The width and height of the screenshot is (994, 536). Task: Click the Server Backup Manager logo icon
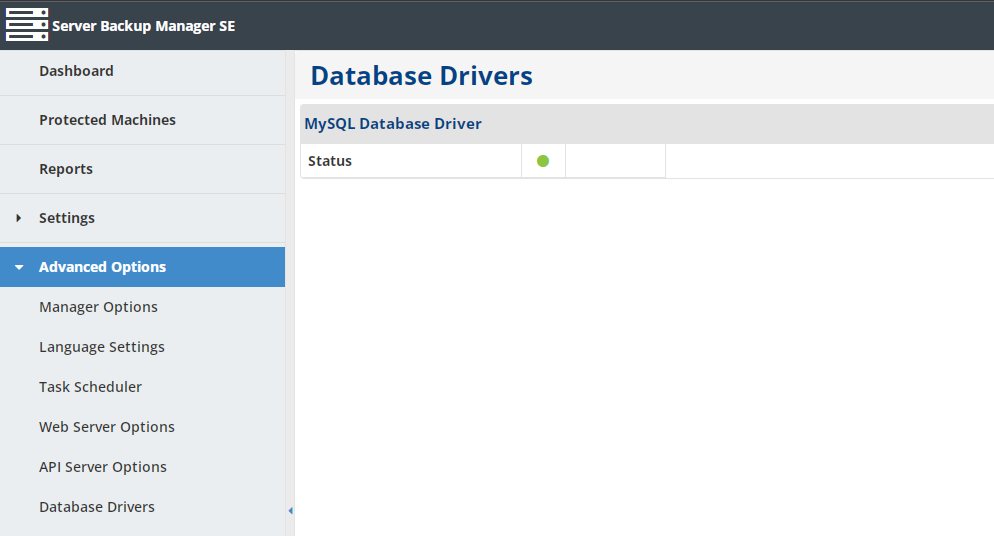(x=27, y=25)
